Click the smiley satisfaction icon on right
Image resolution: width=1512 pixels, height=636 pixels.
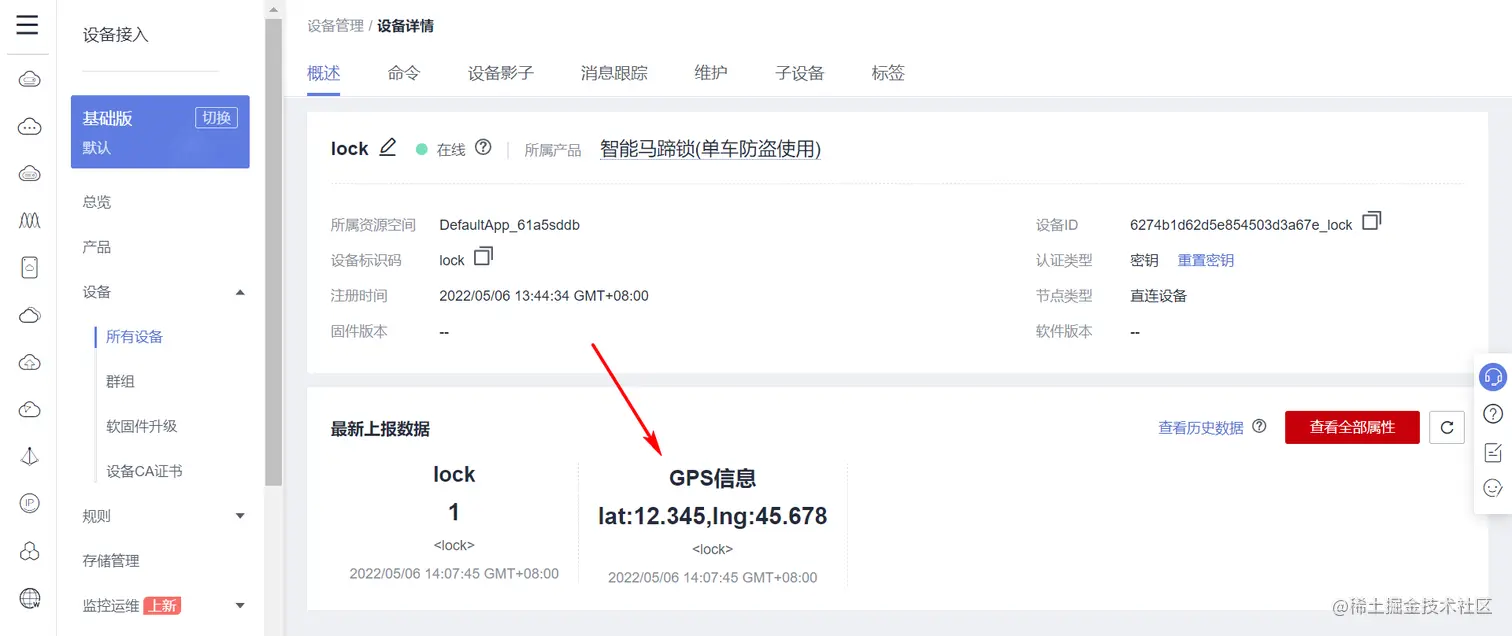tap(1493, 488)
